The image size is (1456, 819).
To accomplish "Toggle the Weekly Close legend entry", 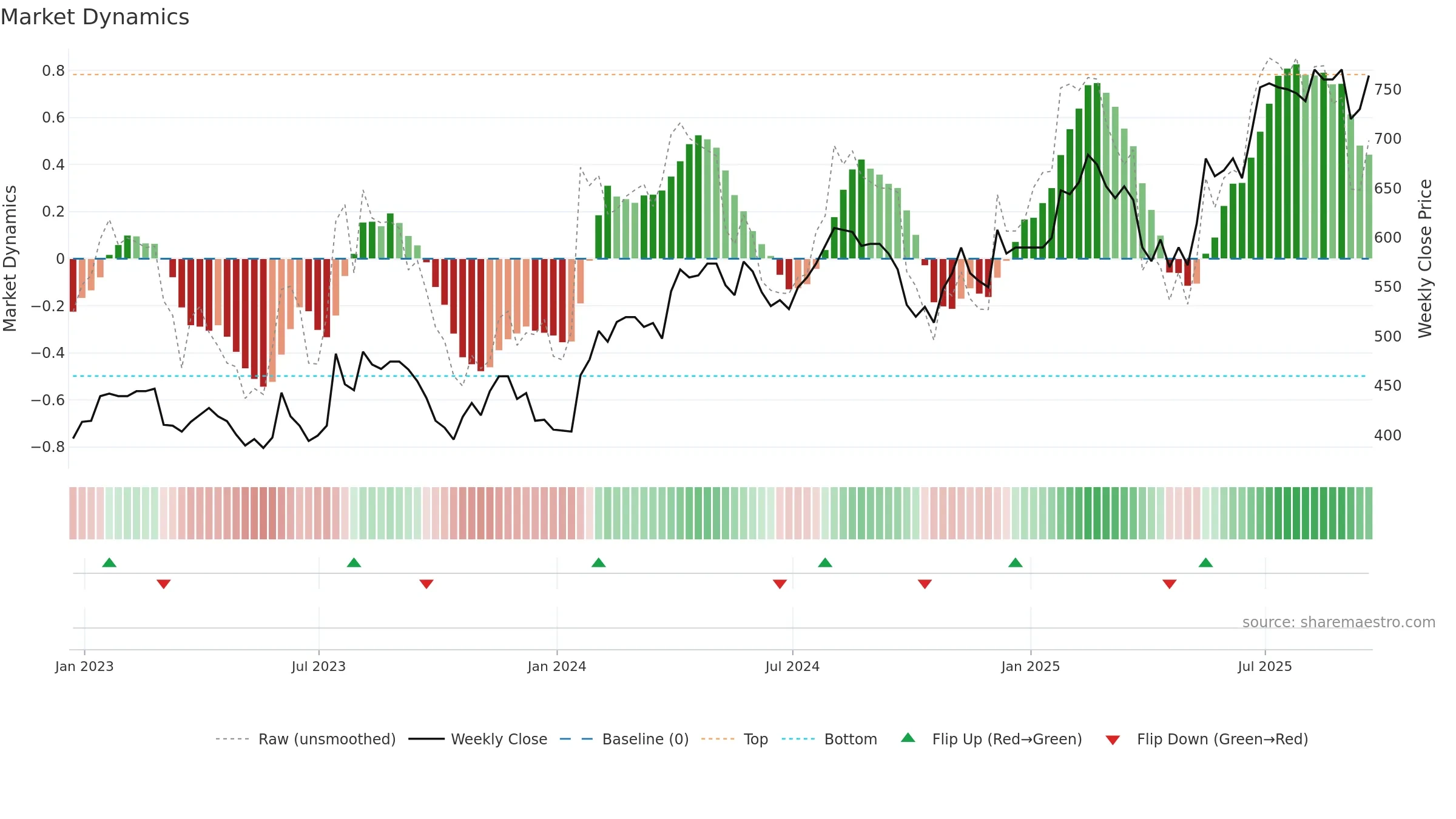I will [x=478, y=739].
